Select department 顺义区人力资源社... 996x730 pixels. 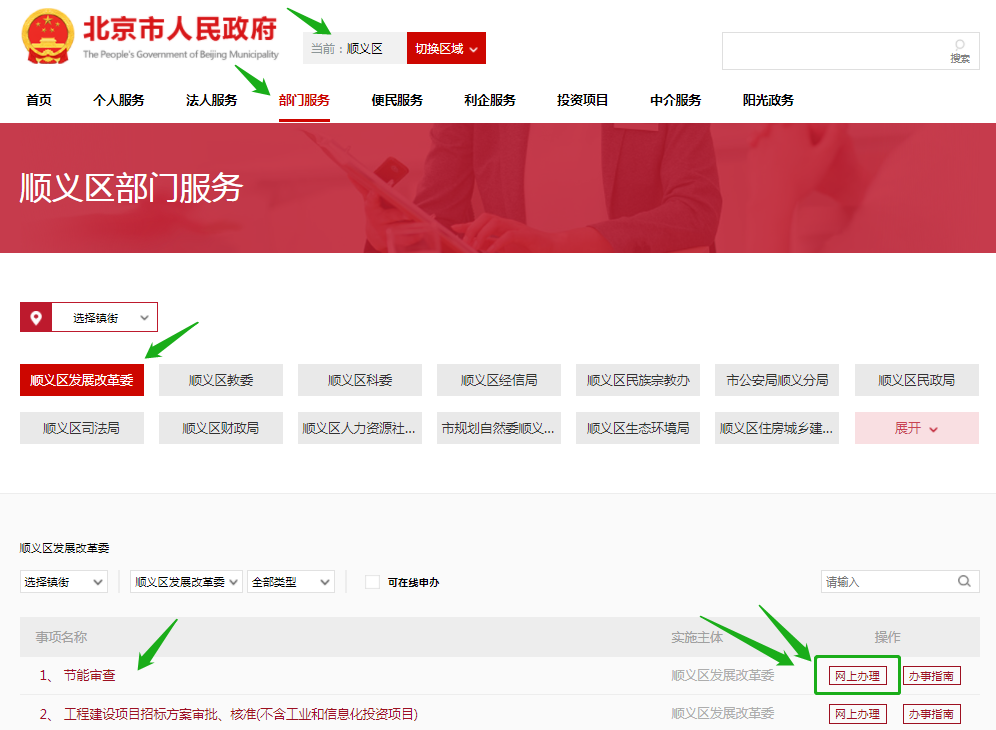point(360,428)
